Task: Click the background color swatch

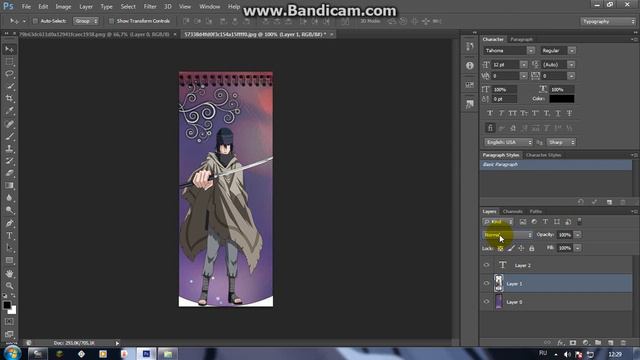Action: [x=13, y=311]
